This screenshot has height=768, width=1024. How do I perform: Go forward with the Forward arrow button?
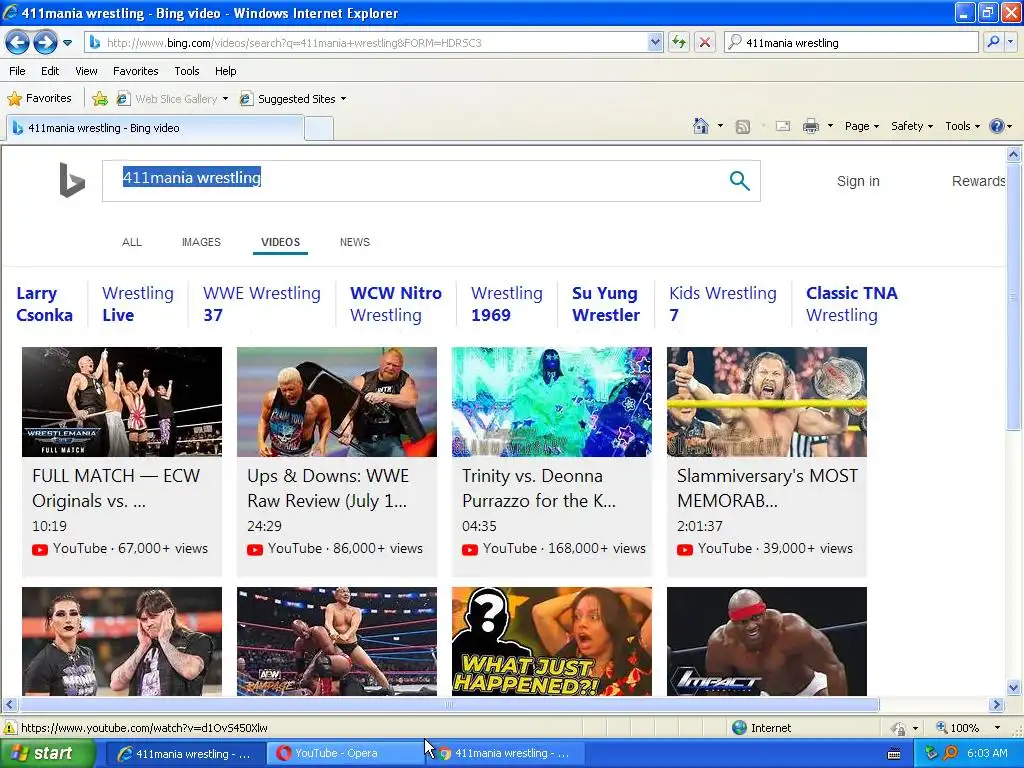(x=45, y=43)
